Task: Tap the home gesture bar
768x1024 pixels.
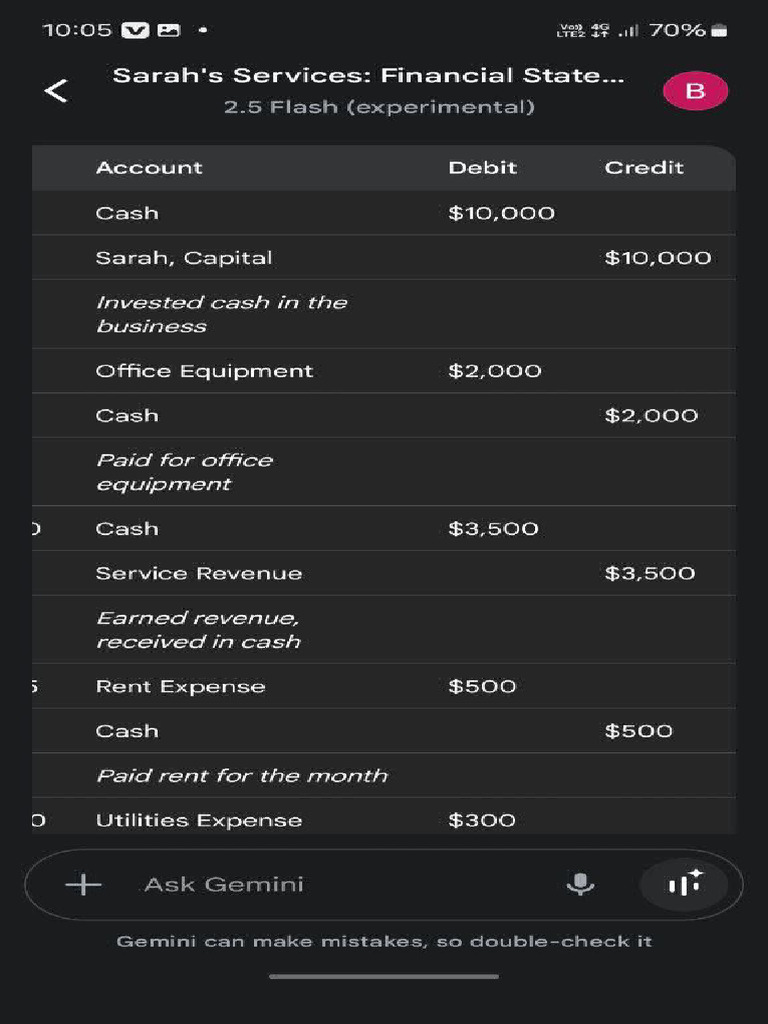Action: pos(384,976)
